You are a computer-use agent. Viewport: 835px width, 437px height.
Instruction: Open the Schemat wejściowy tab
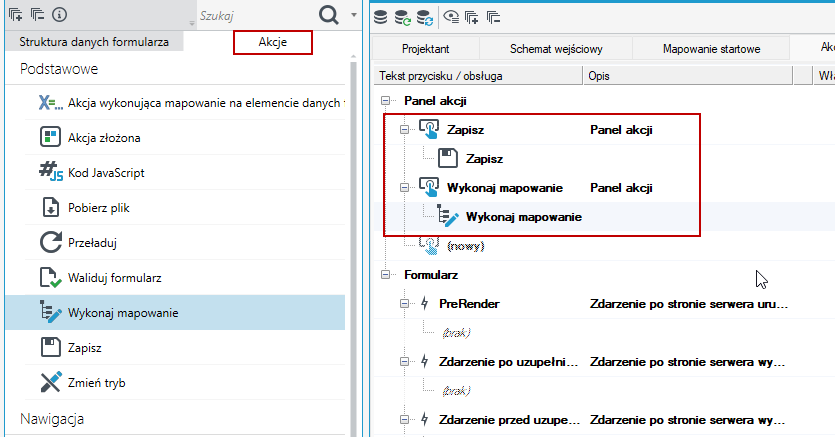tap(556, 48)
